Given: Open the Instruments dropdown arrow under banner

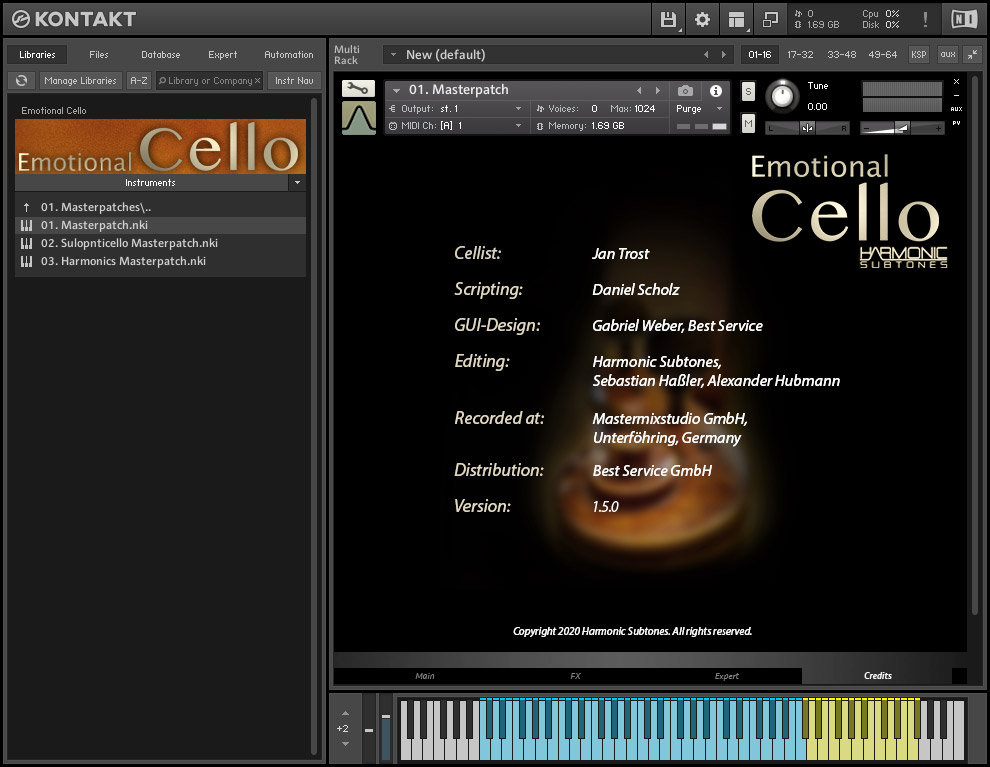Looking at the screenshot, I should point(296,183).
